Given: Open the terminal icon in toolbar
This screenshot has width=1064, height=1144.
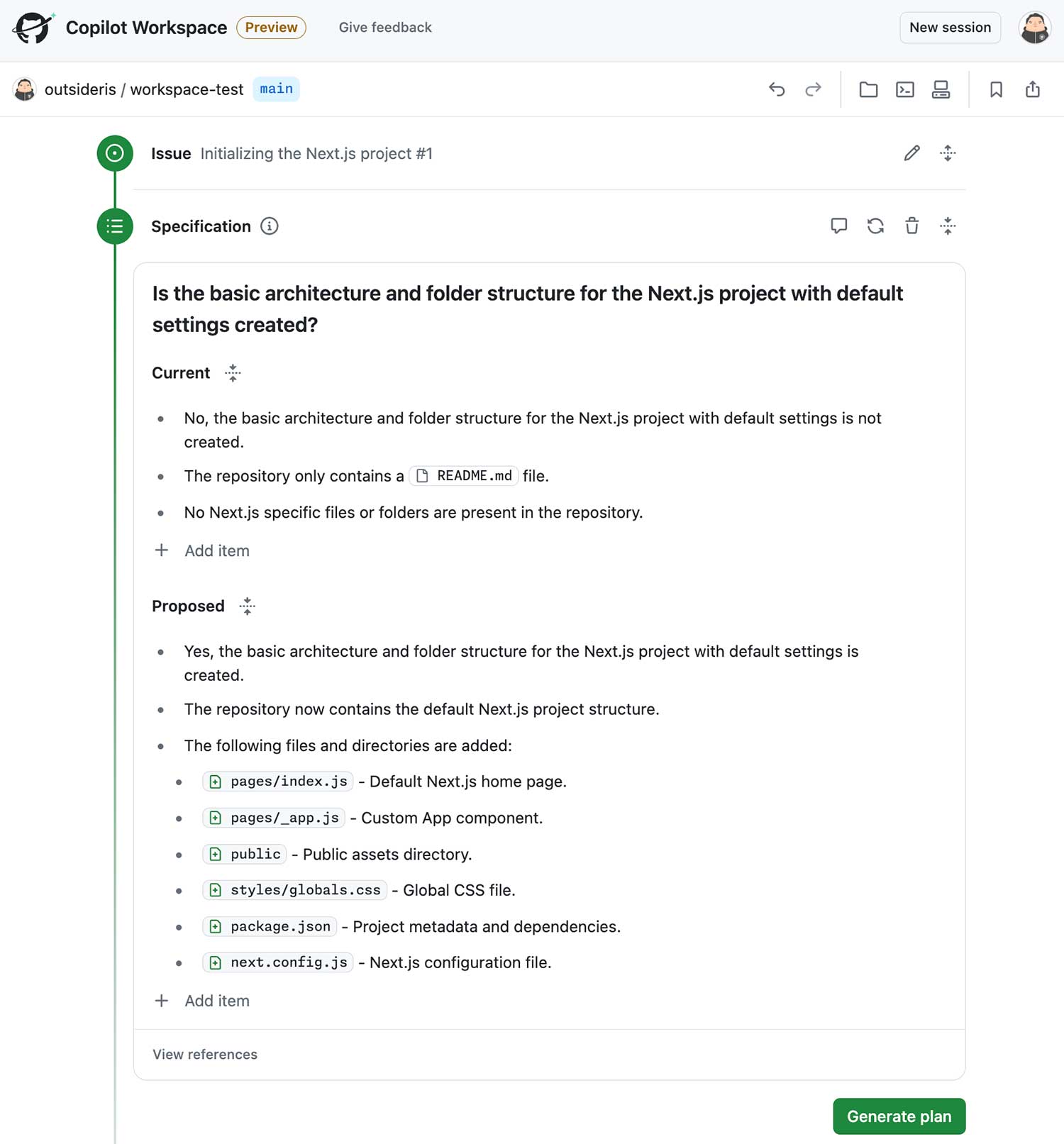Looking at the screenshot, I should 905,89.
